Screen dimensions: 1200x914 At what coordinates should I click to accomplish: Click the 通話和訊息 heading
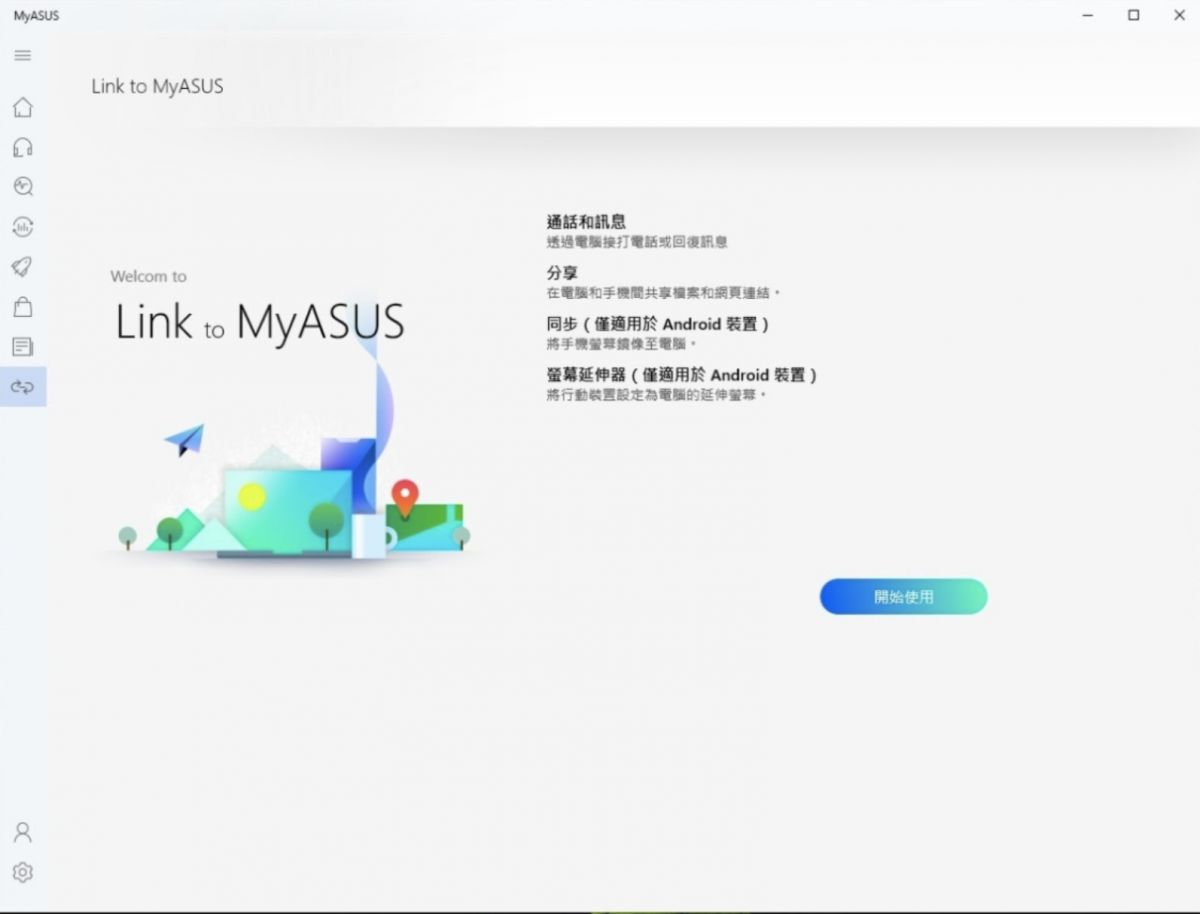pos(586,222)
